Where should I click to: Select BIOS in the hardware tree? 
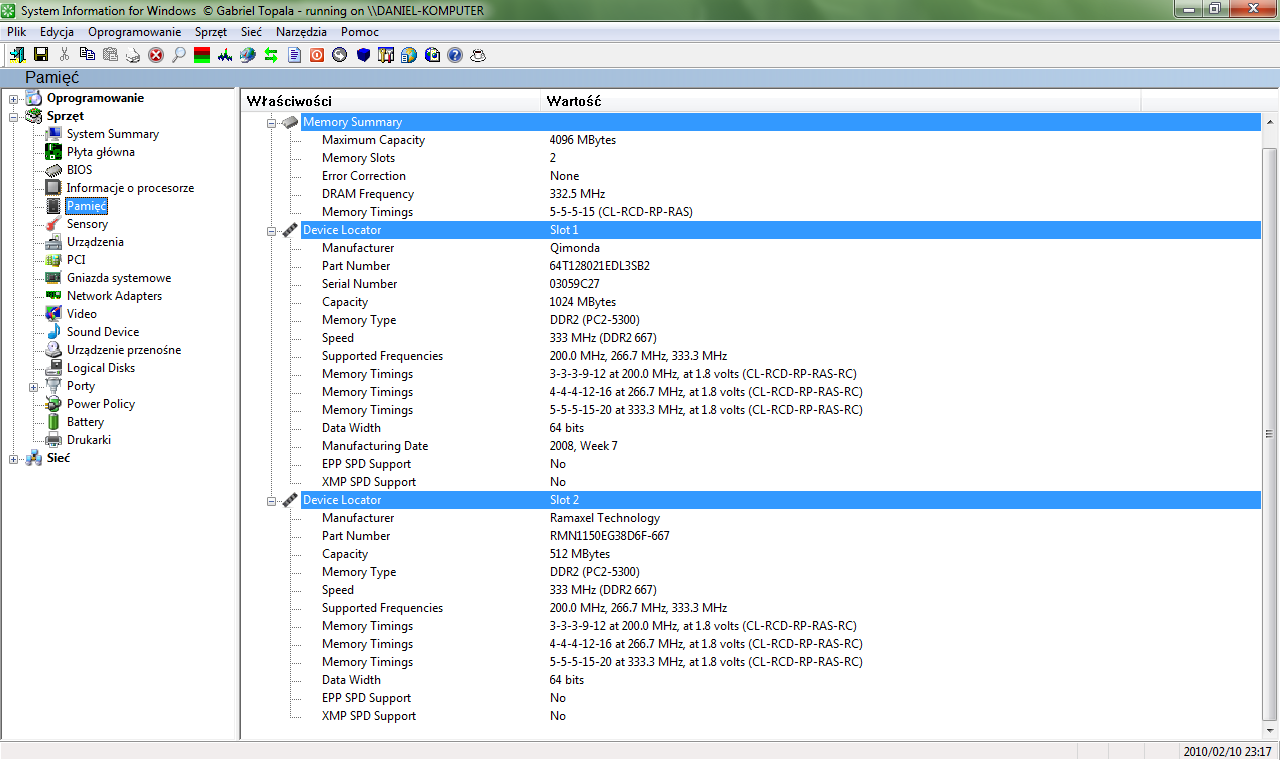click(x=79, y=170)
